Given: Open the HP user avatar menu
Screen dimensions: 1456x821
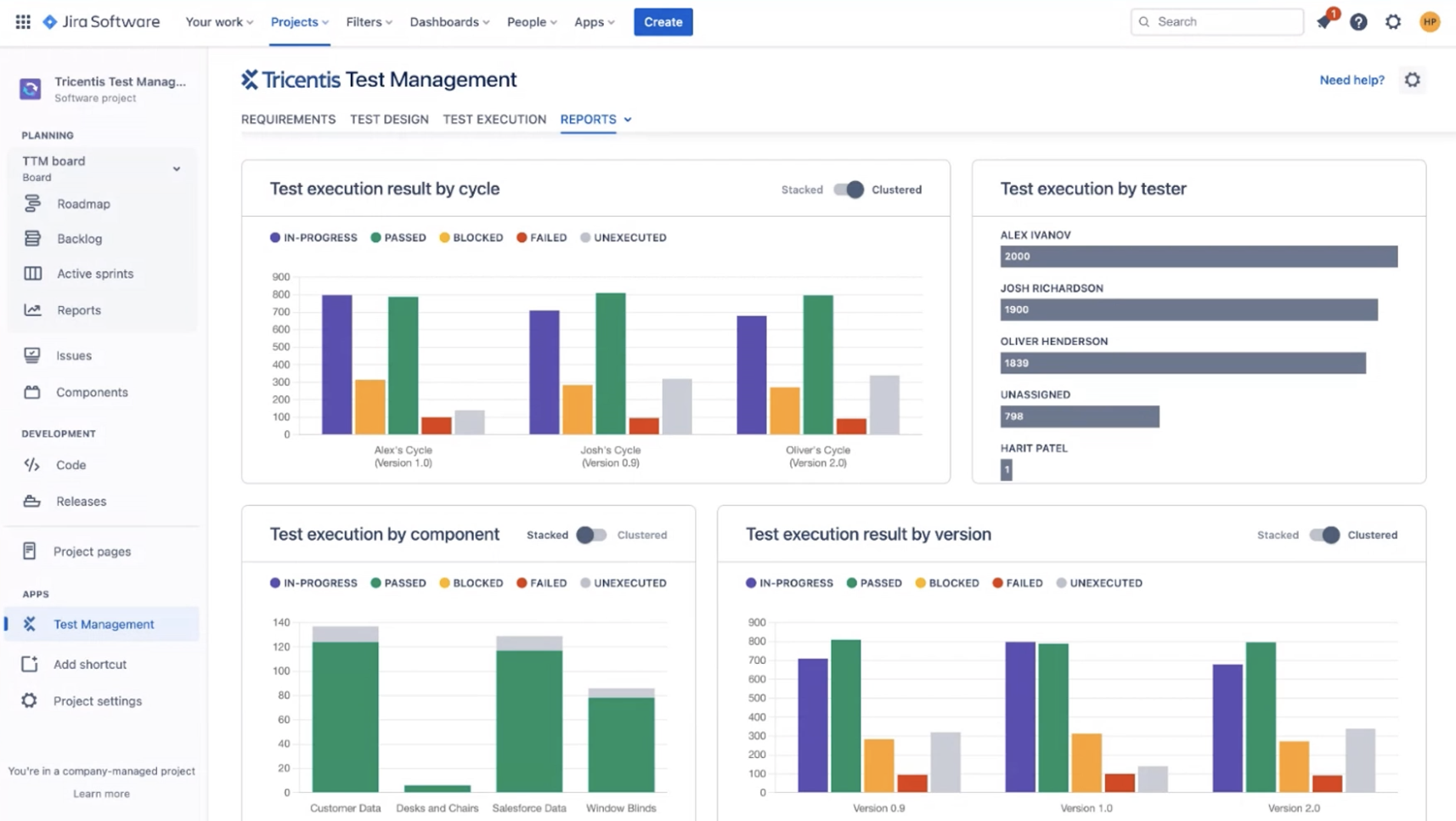Looking at the screenshot, I should point(1430,22).
